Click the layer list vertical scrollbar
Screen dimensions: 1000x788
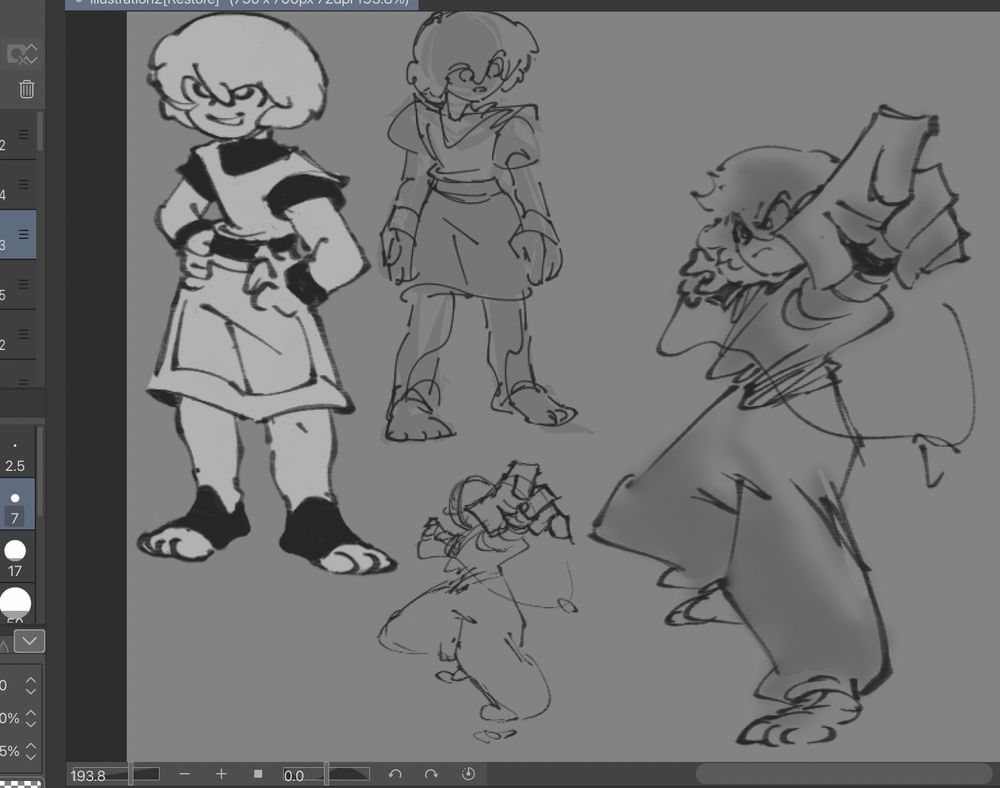tap(40, 132)
